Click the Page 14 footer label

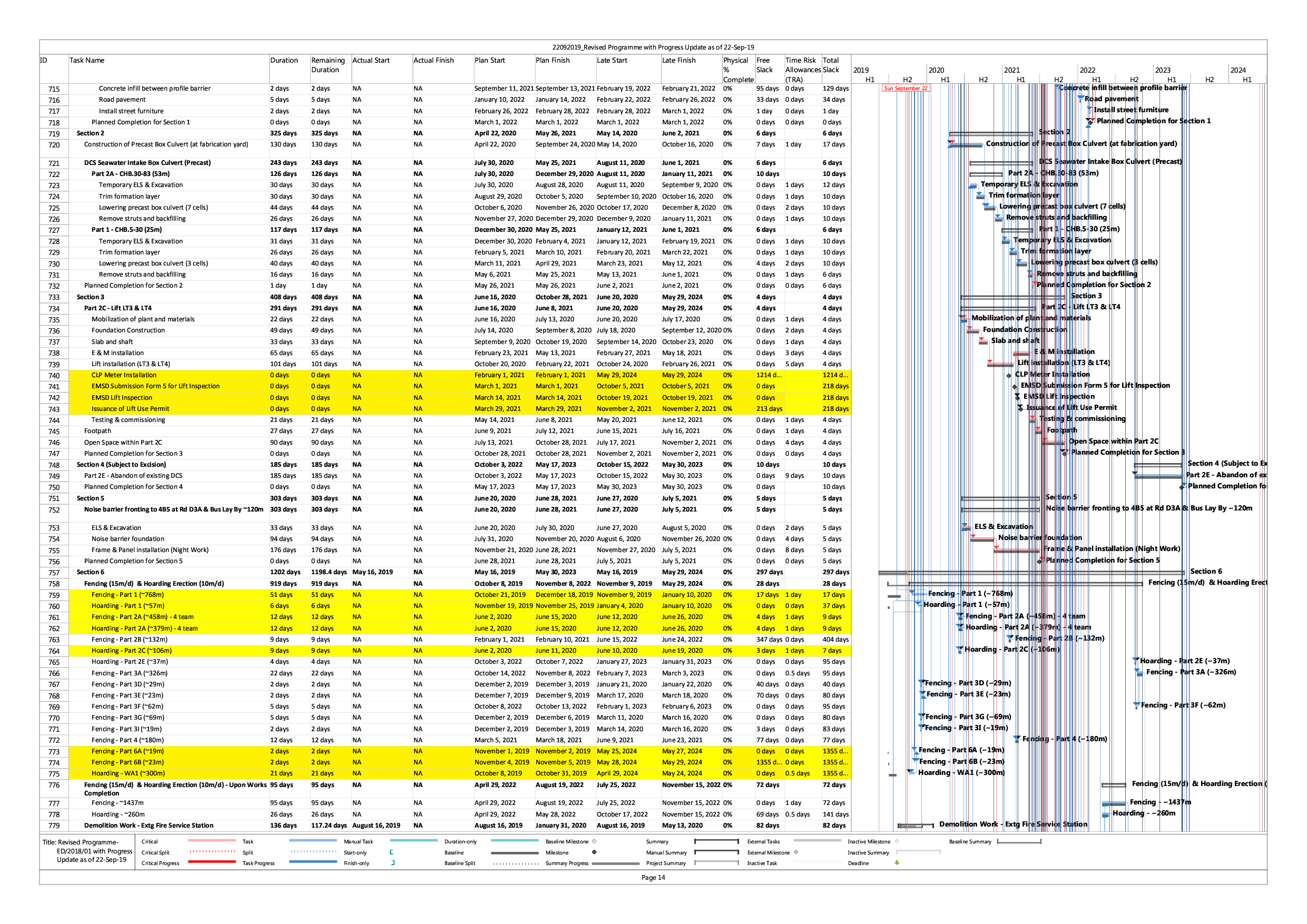(653, 877)
